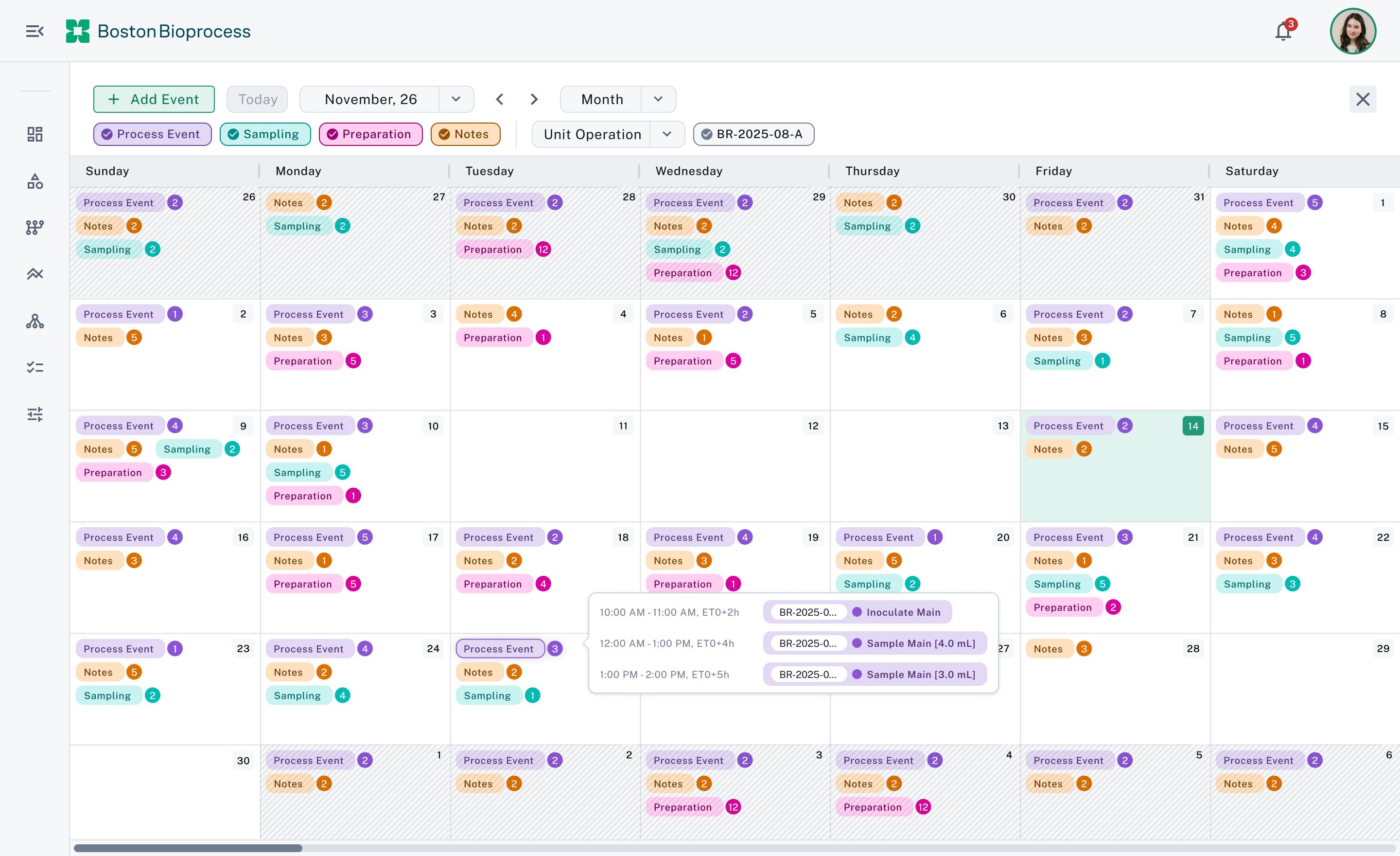Toggle the BR-2025-08-A batch filter
This screenshot has height=856, width=1400.
(x=753, y=134)
